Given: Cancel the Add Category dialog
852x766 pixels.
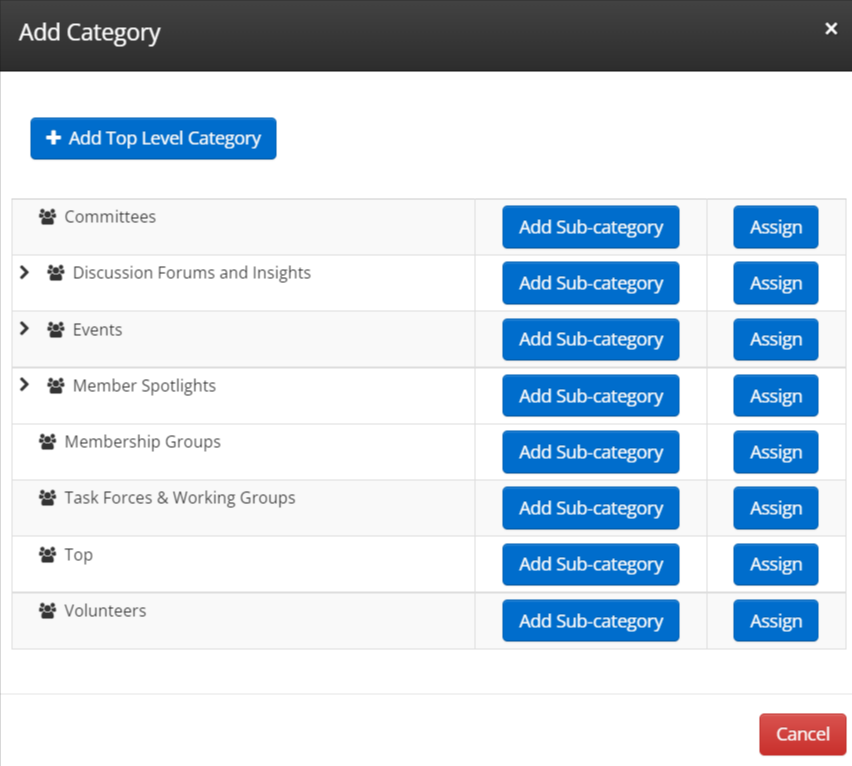Looking at the screenshot, I should [x=803, y=734].
